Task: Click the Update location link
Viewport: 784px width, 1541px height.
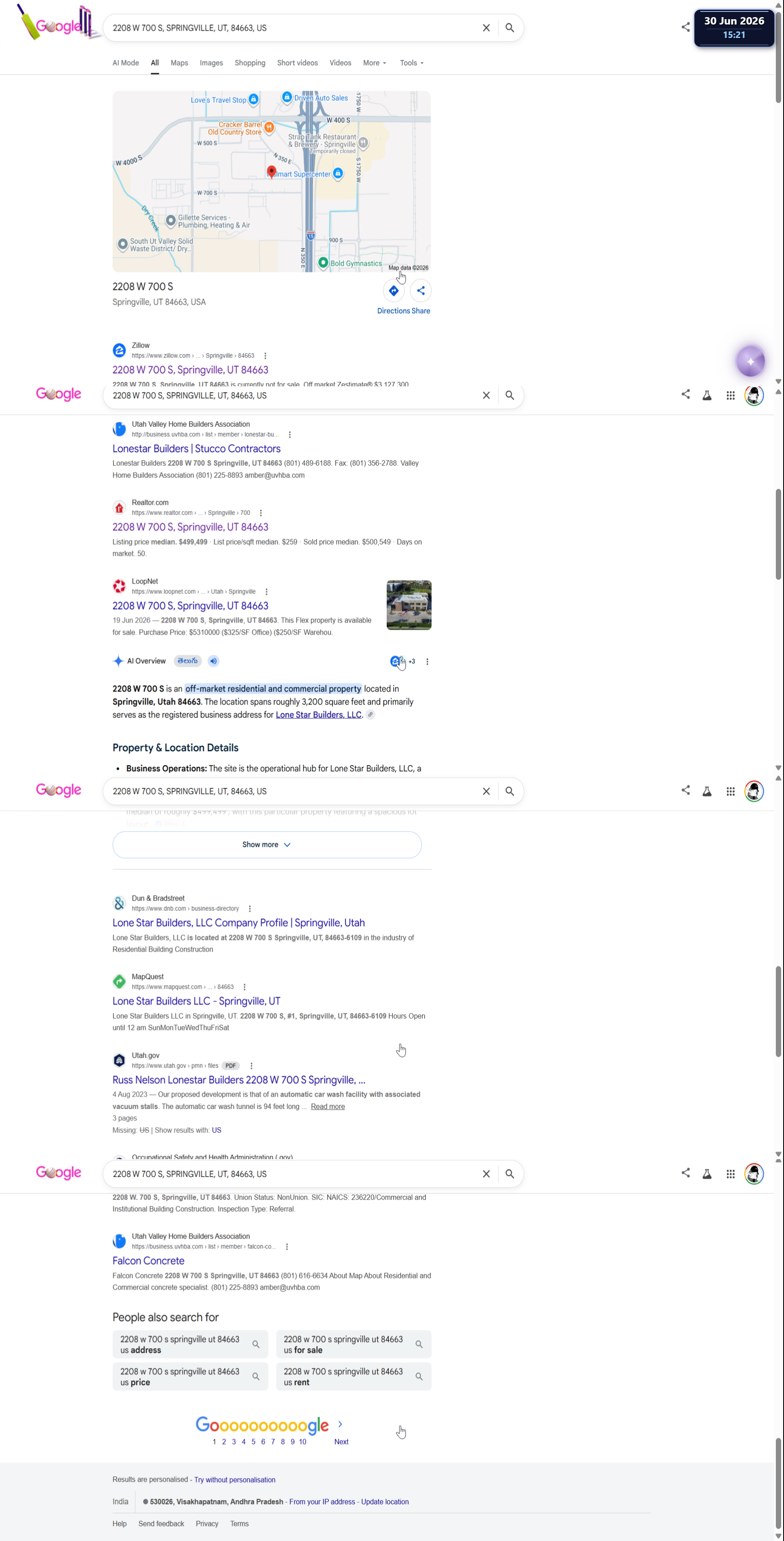Action: 385,1502
